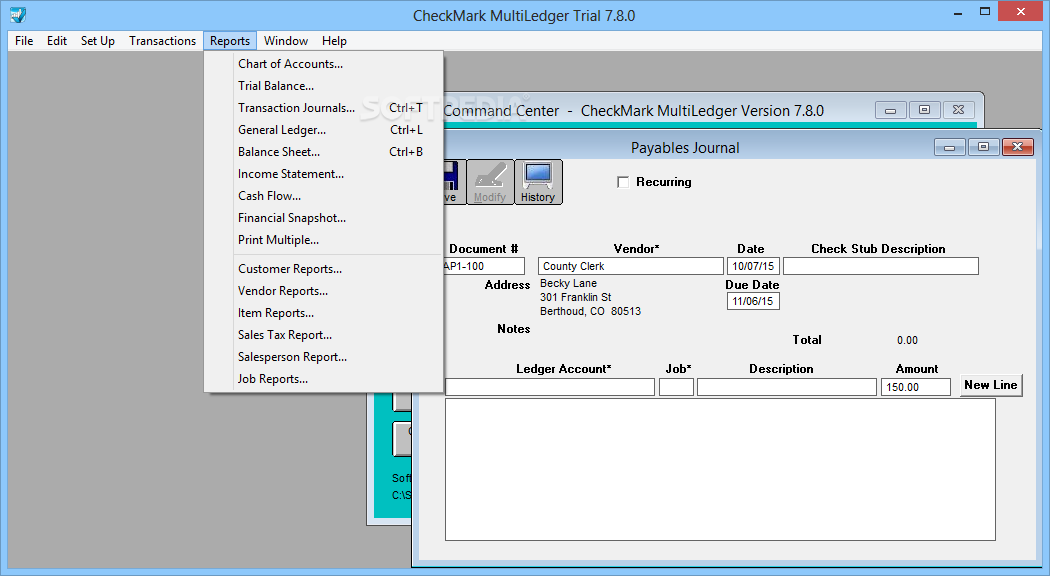Choose Income Statement from Reports menu
This screenshot has width=1050, height=576.
coord(323,174)
